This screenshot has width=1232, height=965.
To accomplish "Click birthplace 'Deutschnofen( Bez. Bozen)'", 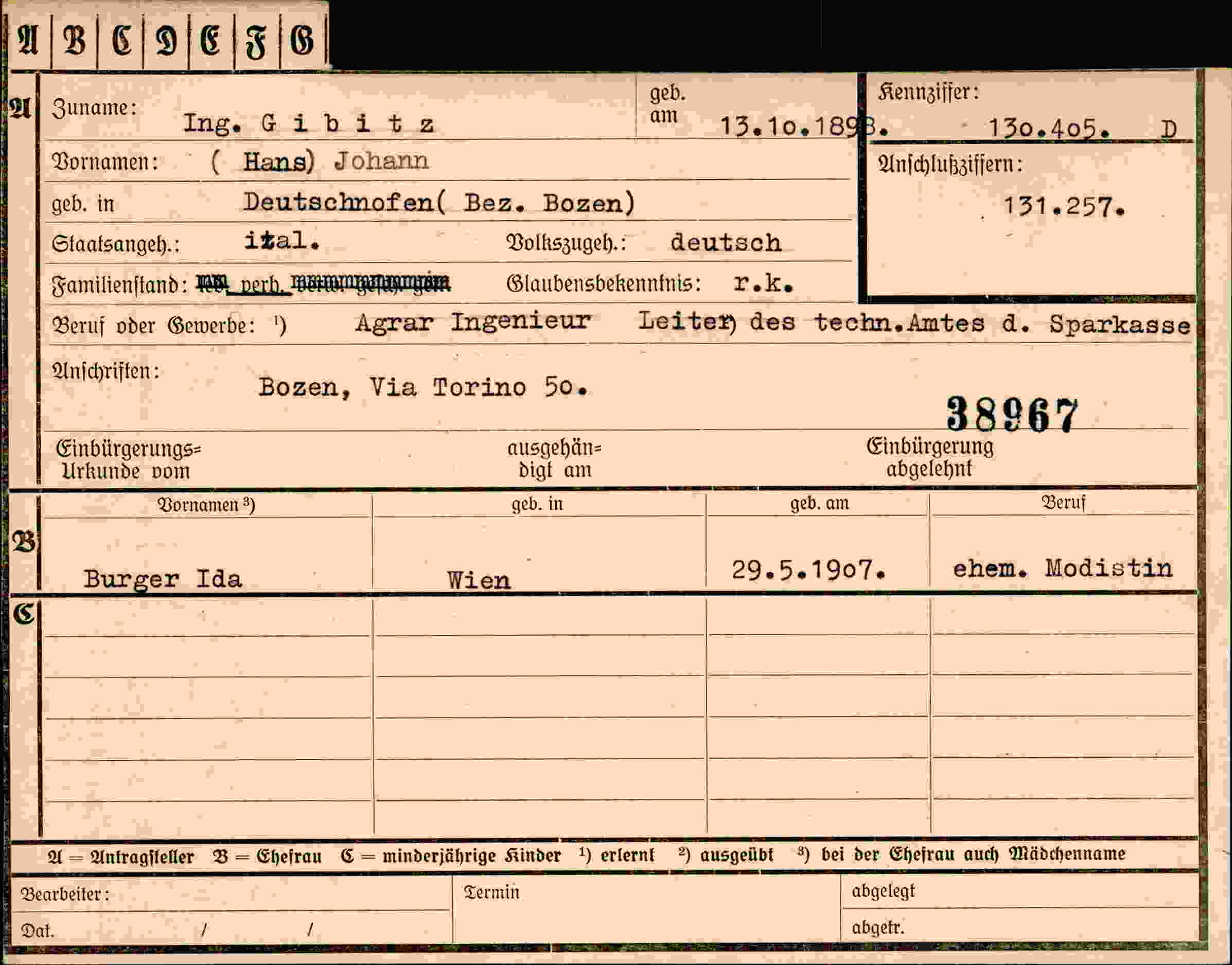I will coord(439,202).
